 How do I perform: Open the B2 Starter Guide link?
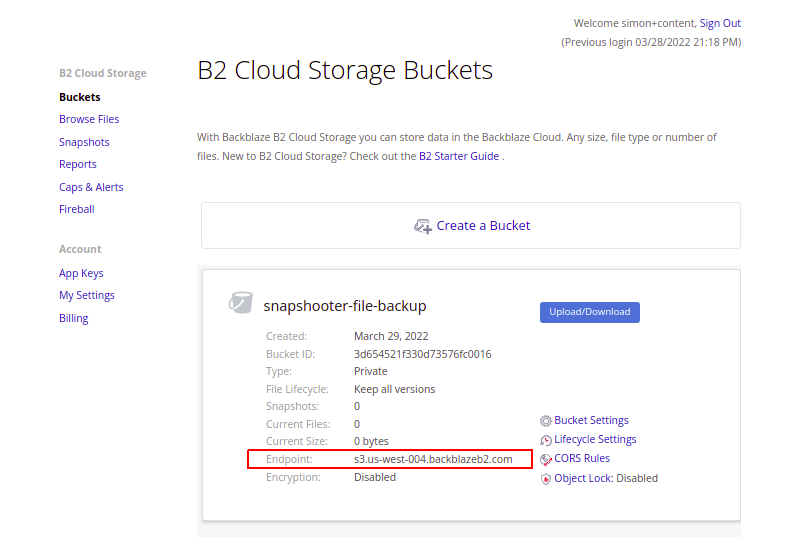(459, 156)
